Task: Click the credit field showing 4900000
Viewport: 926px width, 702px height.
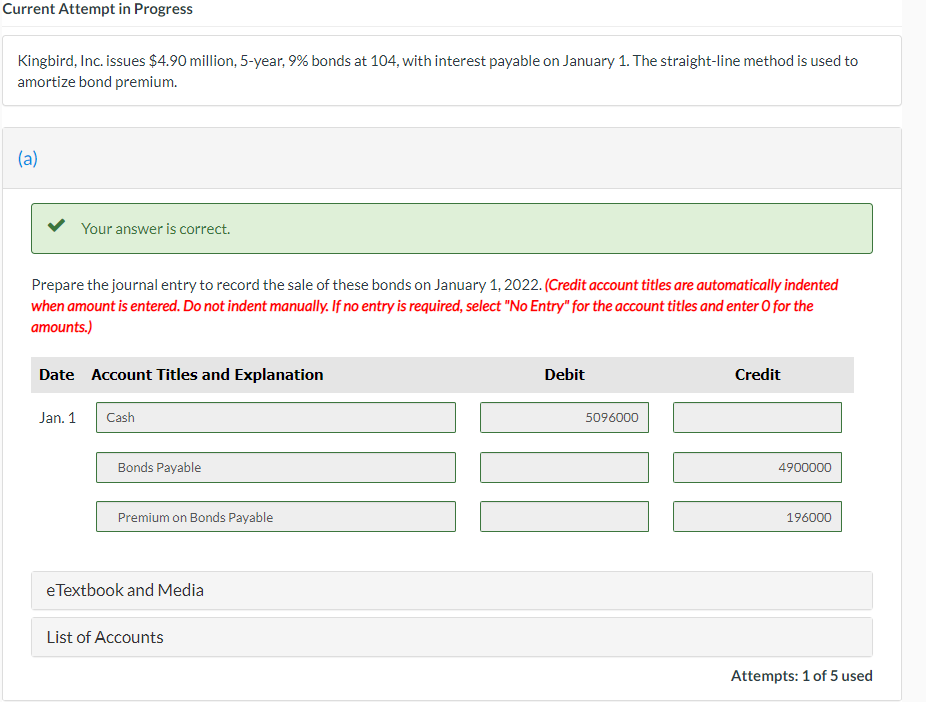Action: [x=757, y=468]
